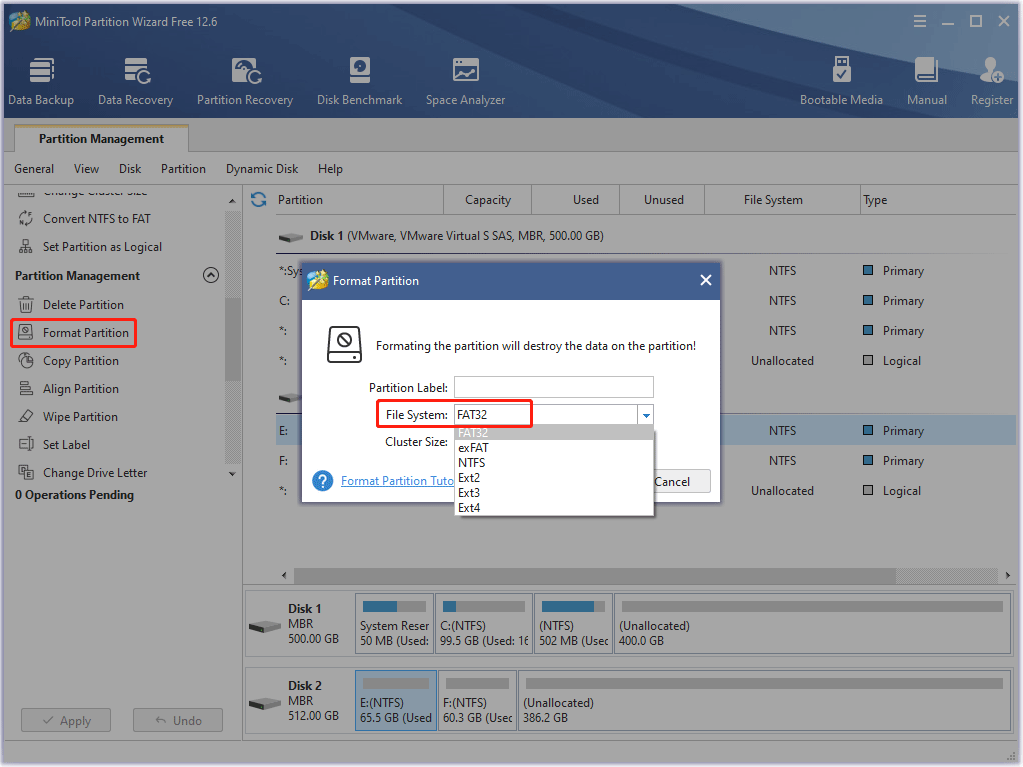Start Disk Benchmark tool
The height and width of the screenshot is (767, 1023).
point(359,81)
